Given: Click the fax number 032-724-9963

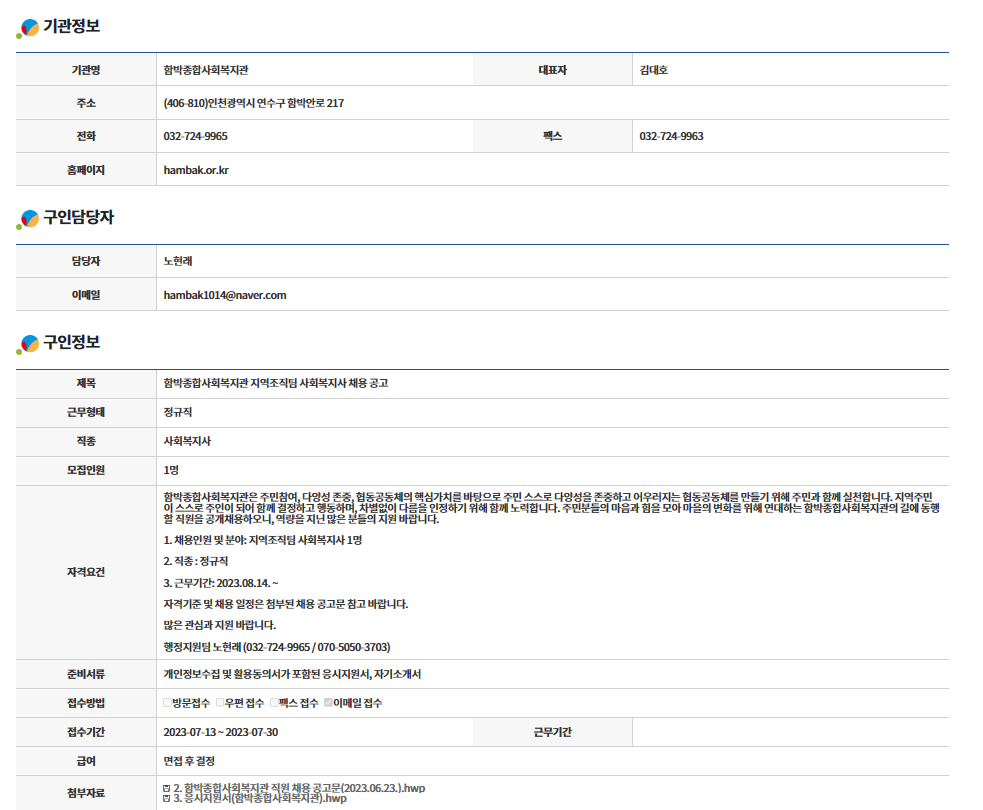Looking at the screenshot, I should pos(671,136).
